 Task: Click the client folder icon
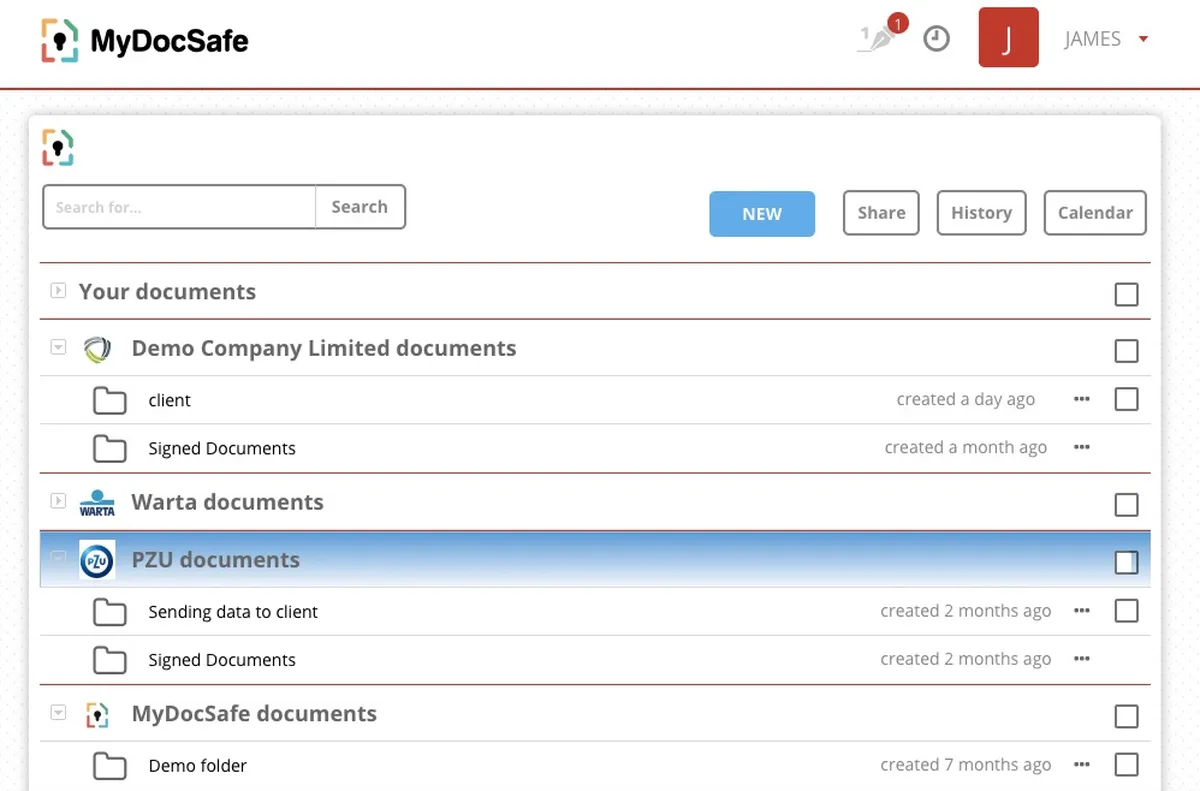click(x=109, y=400)
